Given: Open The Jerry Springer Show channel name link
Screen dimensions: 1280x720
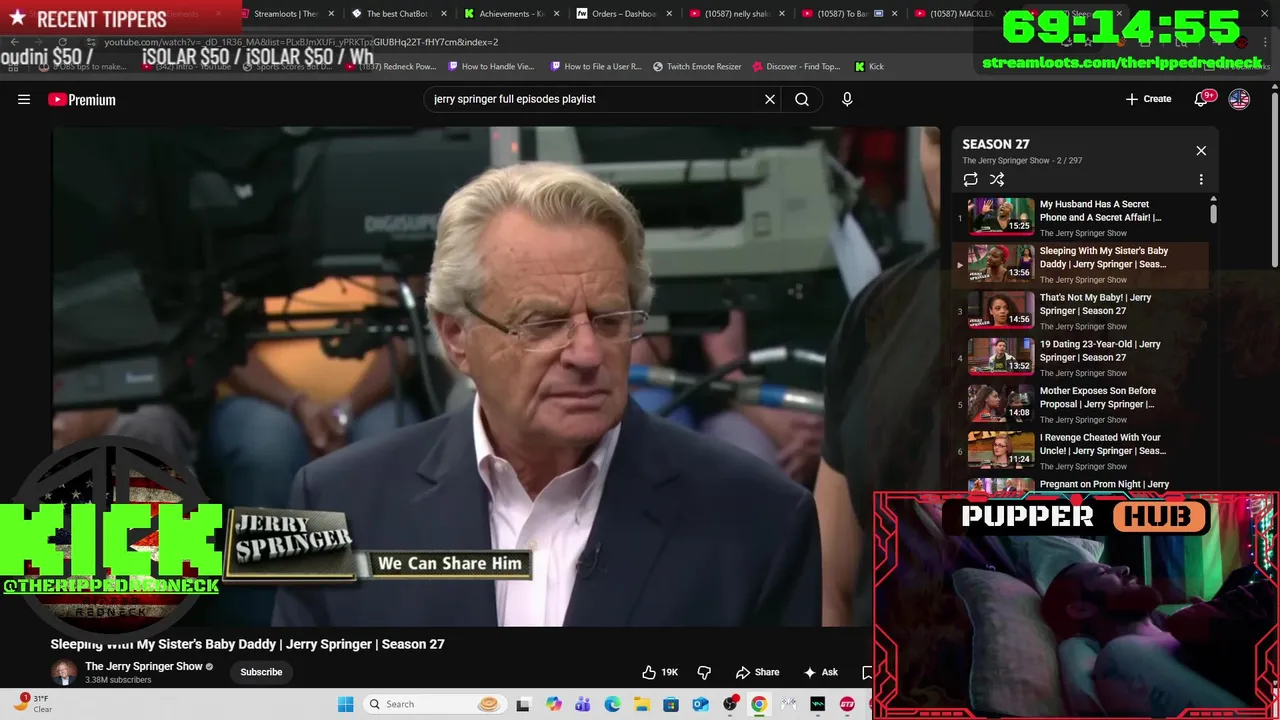Looking at the screenshot, I should [144, 666].
